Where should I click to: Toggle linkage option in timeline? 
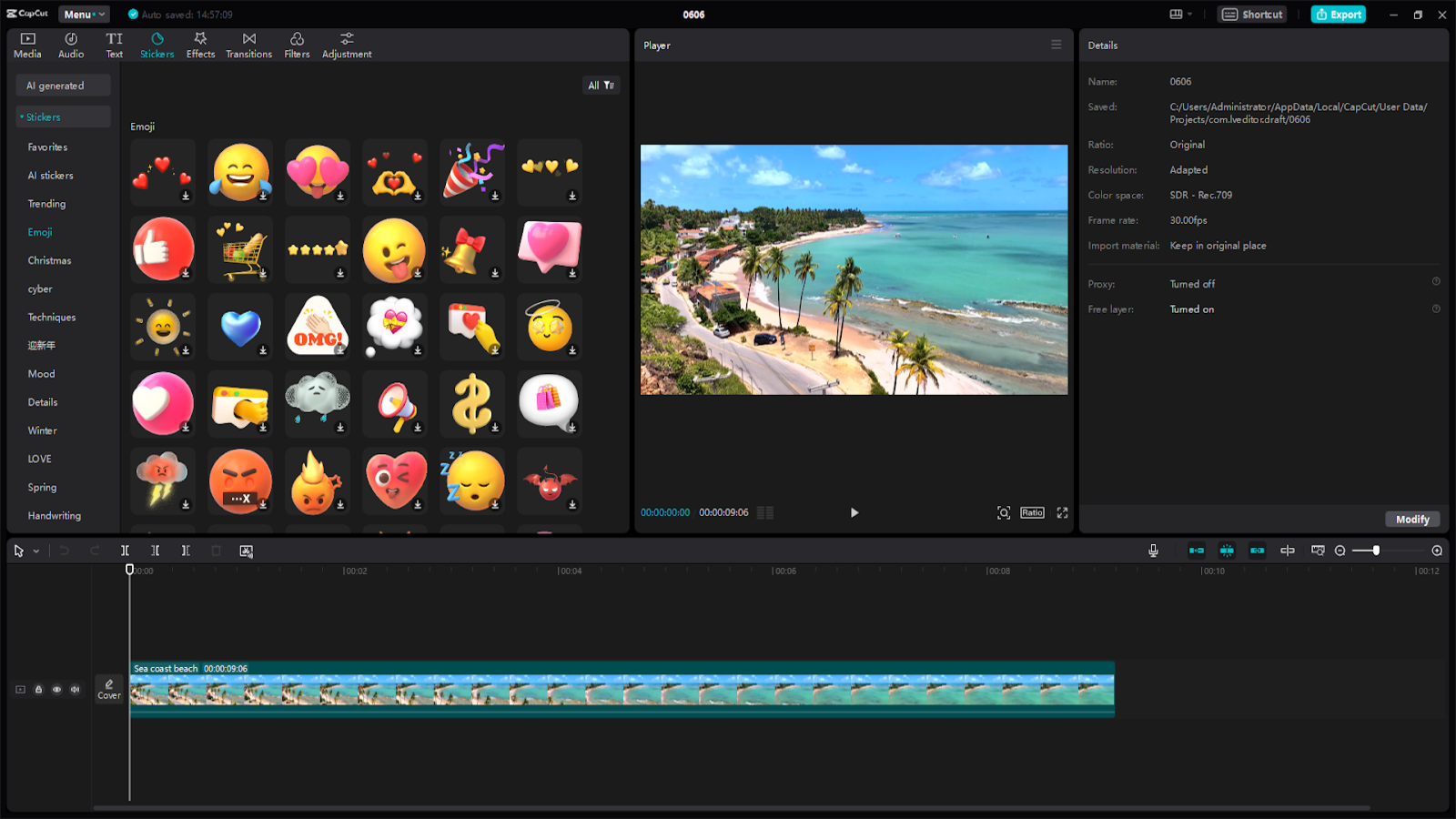coord(1257,551)
